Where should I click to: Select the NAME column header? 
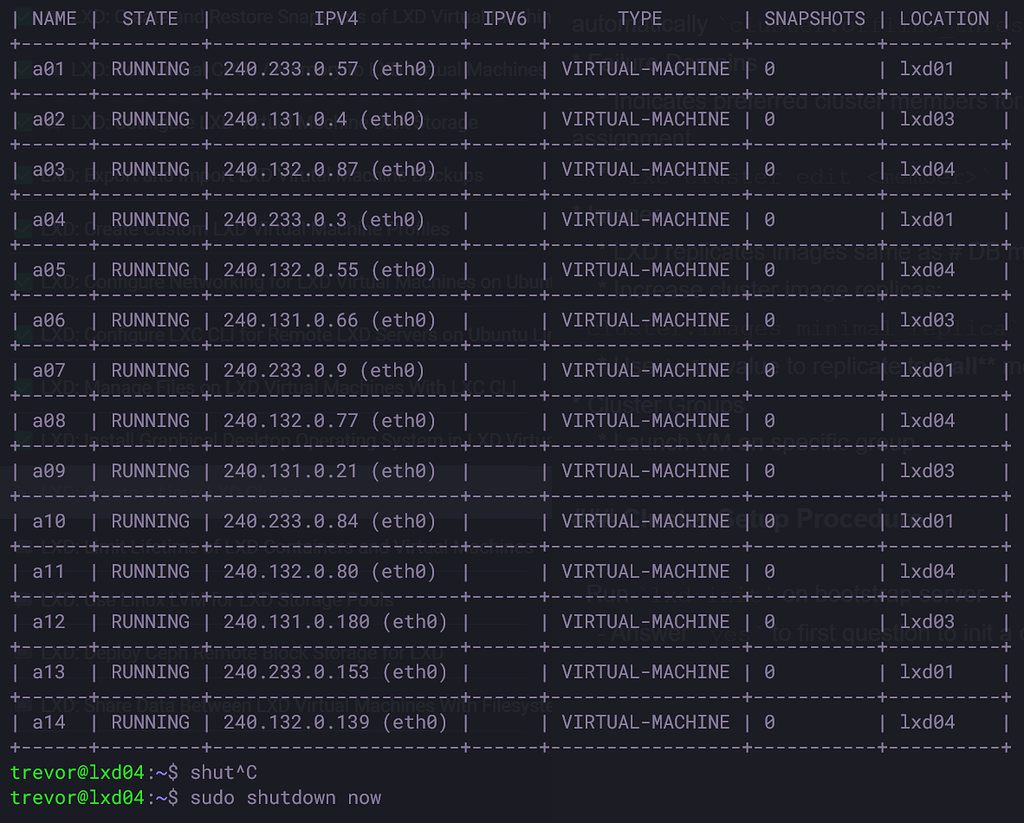pyautogui.click(x=55, y=18)
